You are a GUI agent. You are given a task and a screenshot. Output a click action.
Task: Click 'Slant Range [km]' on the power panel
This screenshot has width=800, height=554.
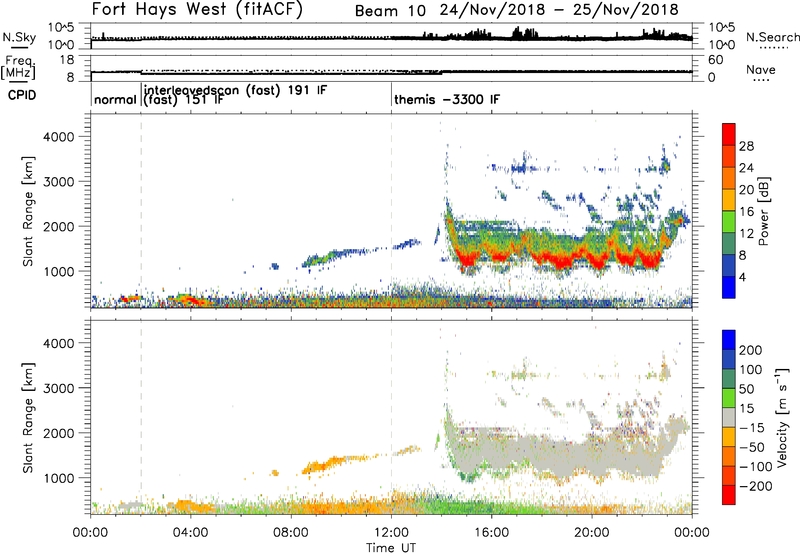28,211
